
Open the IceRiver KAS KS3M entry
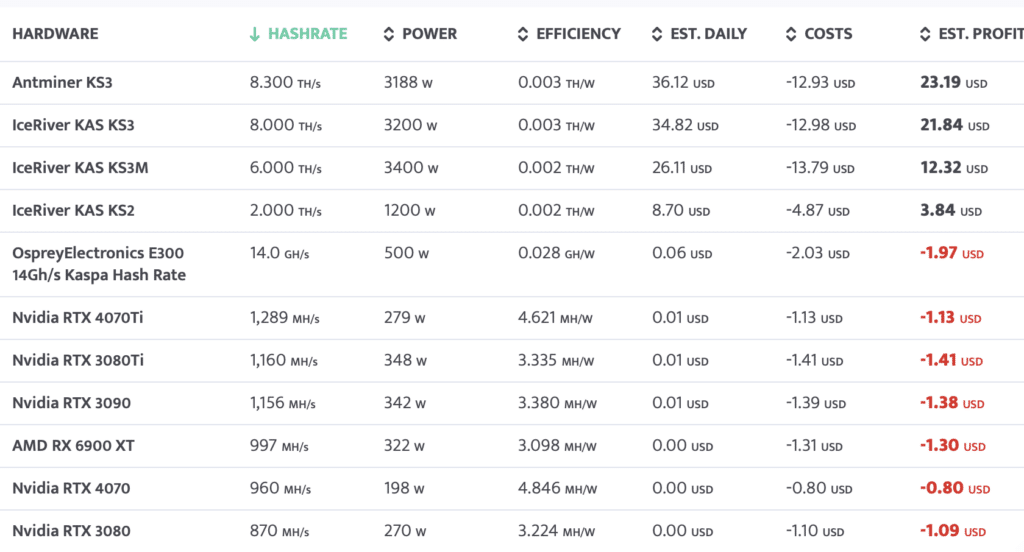tap(80, 167)
